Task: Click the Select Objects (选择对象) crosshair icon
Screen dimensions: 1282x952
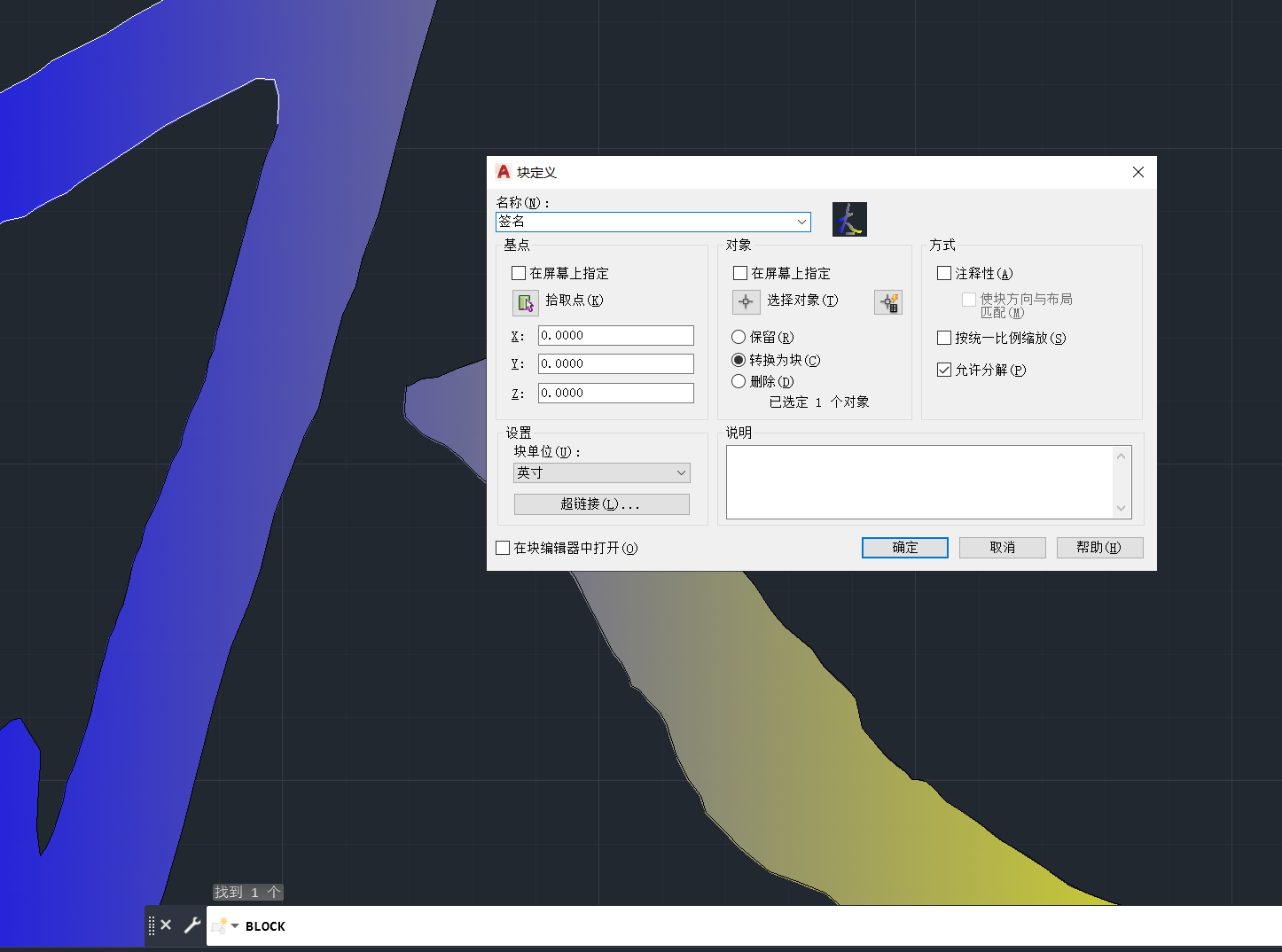Action: tap(746, 302)
